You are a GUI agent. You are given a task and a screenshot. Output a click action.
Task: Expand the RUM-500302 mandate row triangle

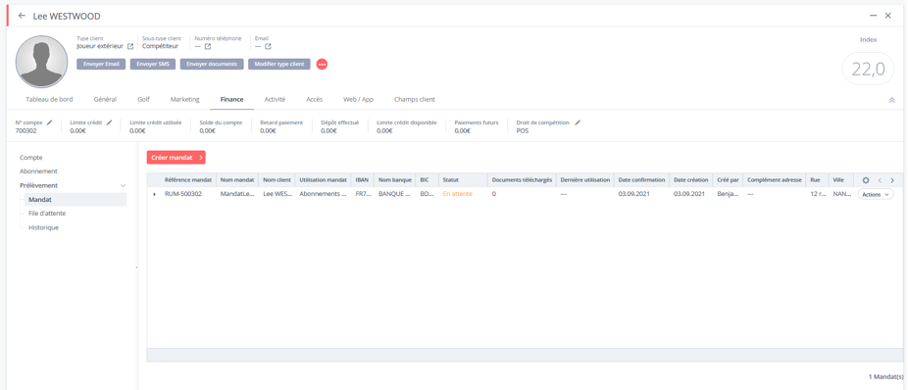tap(154, 194)
